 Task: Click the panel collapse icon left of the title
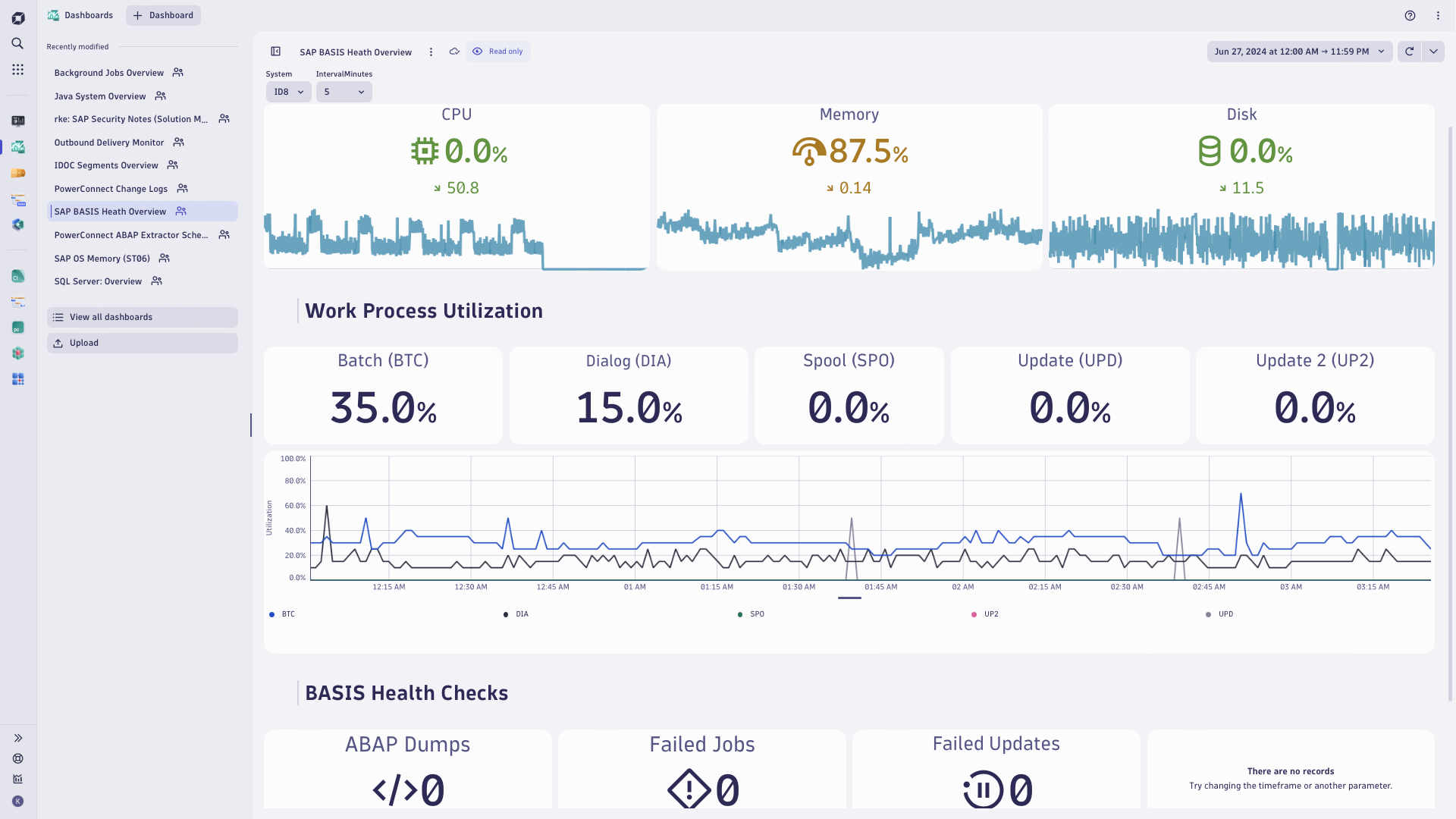click(x=275, y=52)
